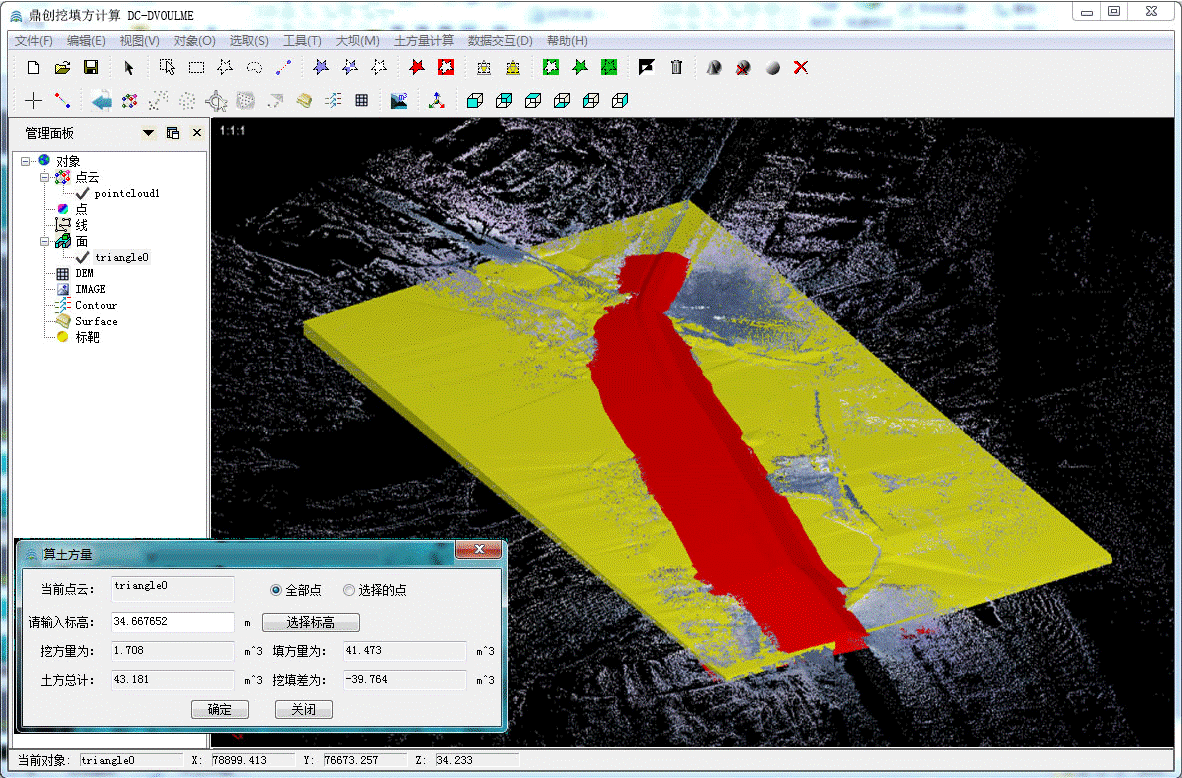1182x778 pixels.
Task: Click the Save floppy disk icon
Action: click(90, 67)
